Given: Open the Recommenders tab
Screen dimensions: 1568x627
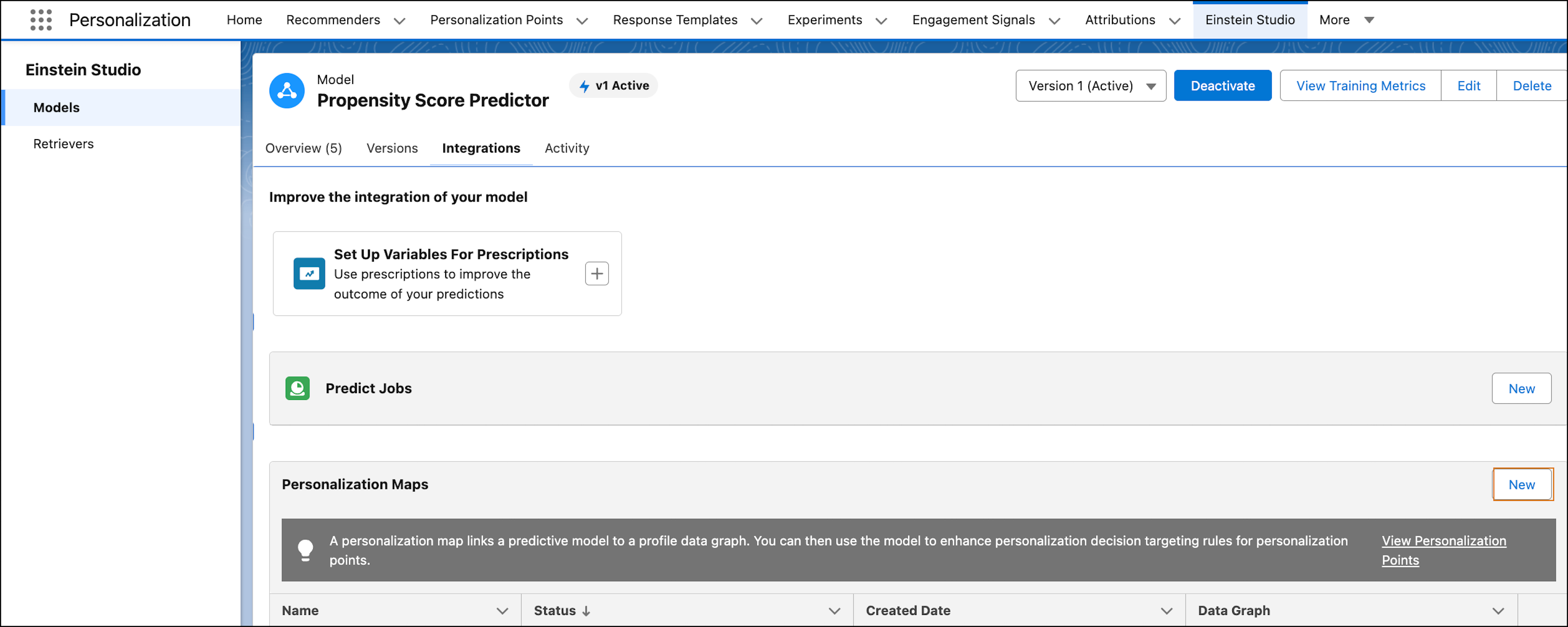Looking at the screenshot, I should tap(333, 20).
